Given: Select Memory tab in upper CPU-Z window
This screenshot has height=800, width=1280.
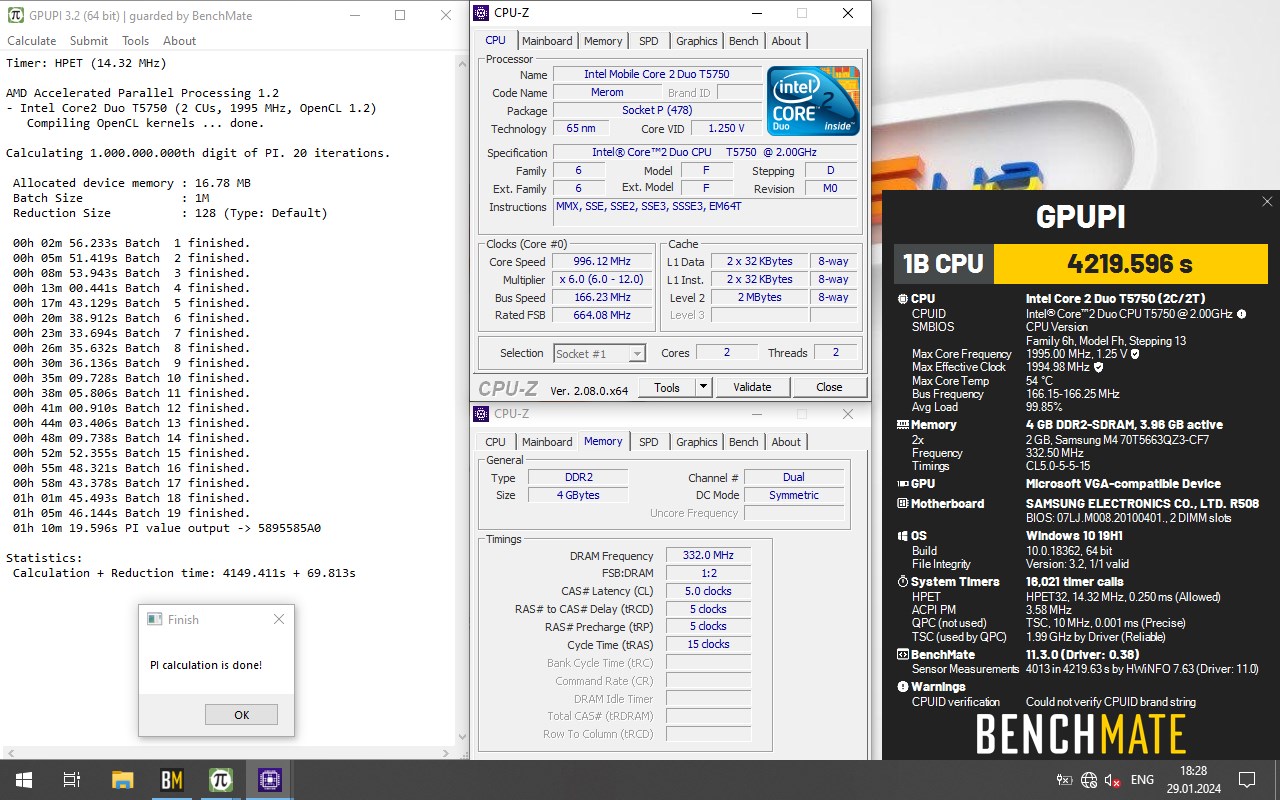Looking at the screenshot, I should [603, 41].
